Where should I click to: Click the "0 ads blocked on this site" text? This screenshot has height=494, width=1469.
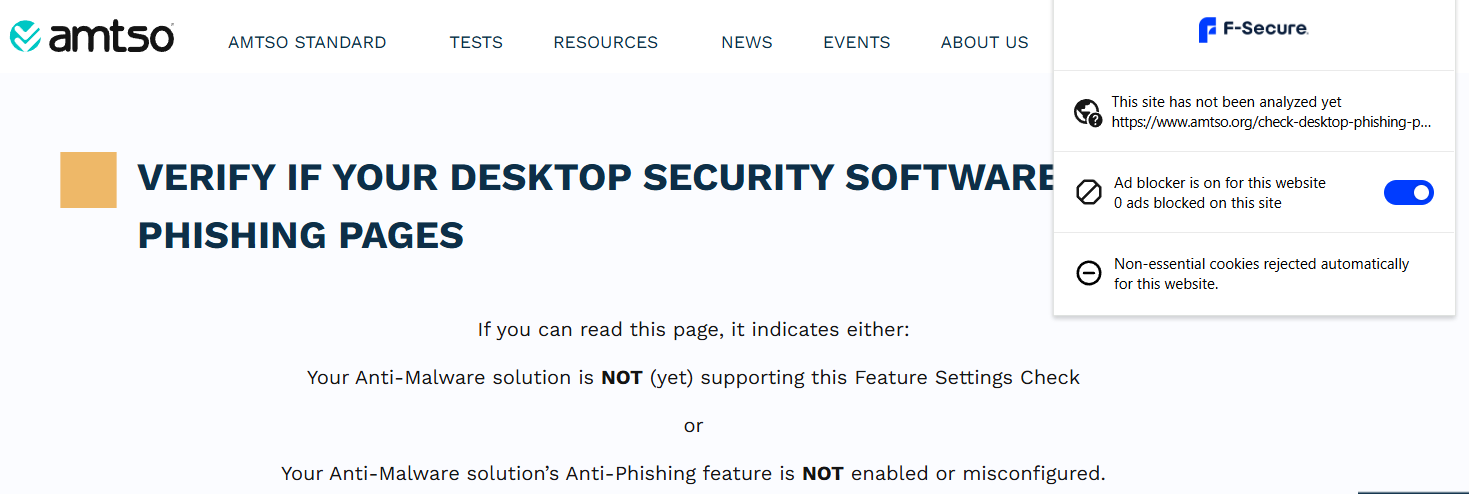click(x=1197, y=203)
